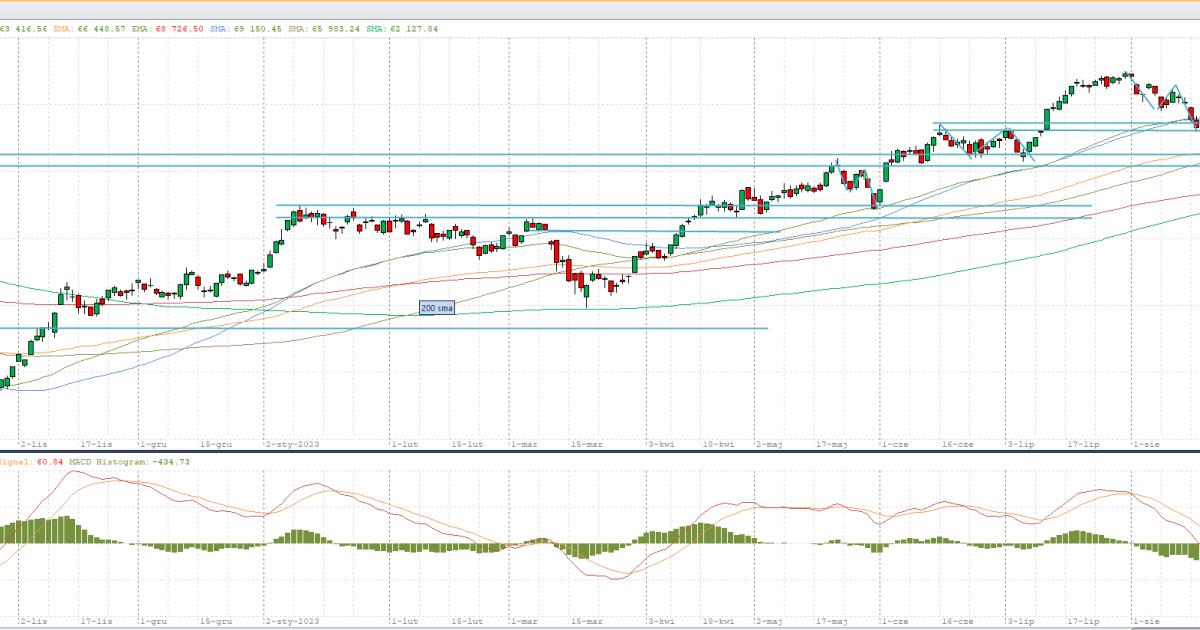Click 1-sie on the price chart time axis

pyautogui.click(x=1145, y=442)
